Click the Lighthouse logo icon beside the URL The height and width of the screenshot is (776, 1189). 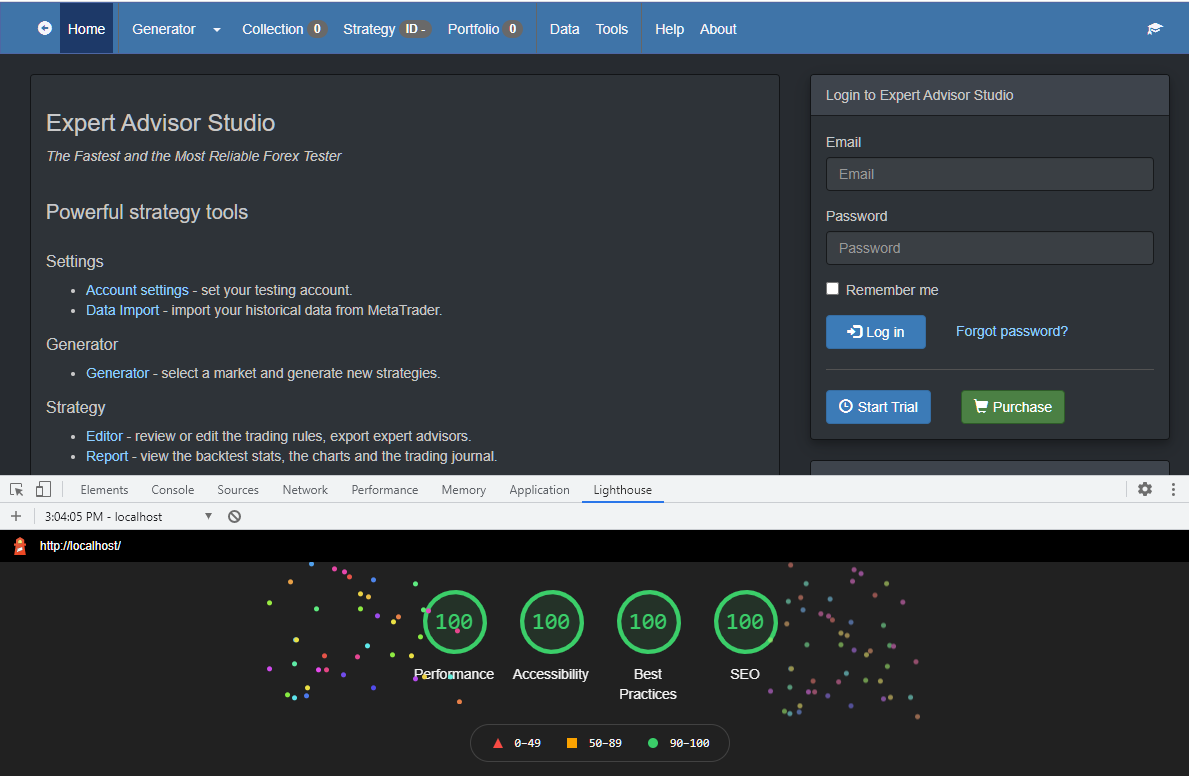coord(20,545)
